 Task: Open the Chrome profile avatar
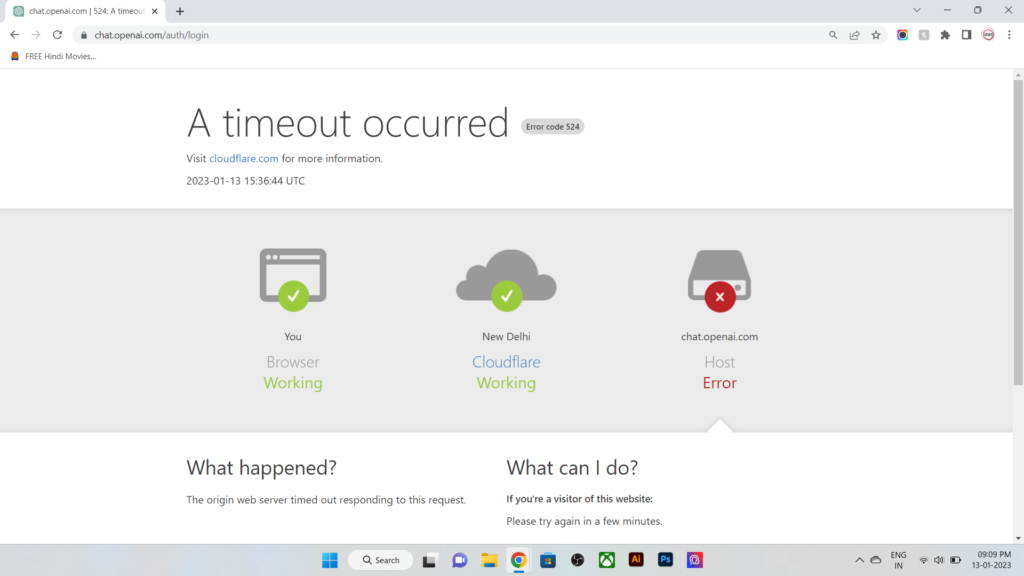988,35
